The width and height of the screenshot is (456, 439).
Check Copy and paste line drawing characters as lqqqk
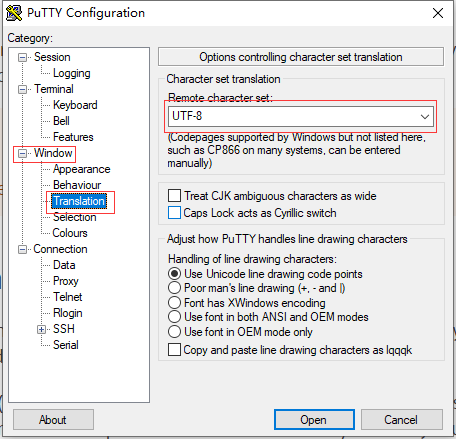tap(174, 350)
